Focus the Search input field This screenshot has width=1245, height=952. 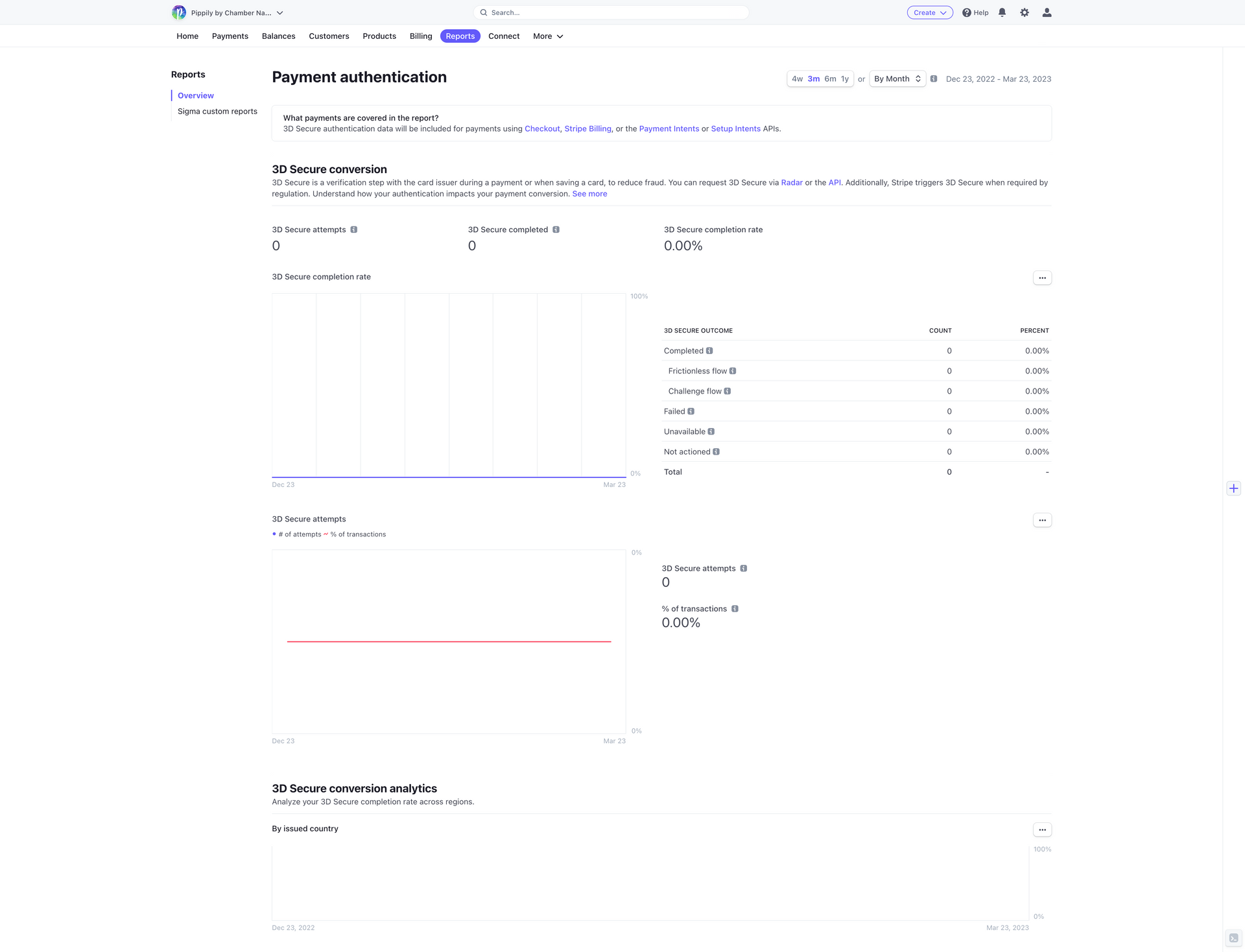click(611, 12)
